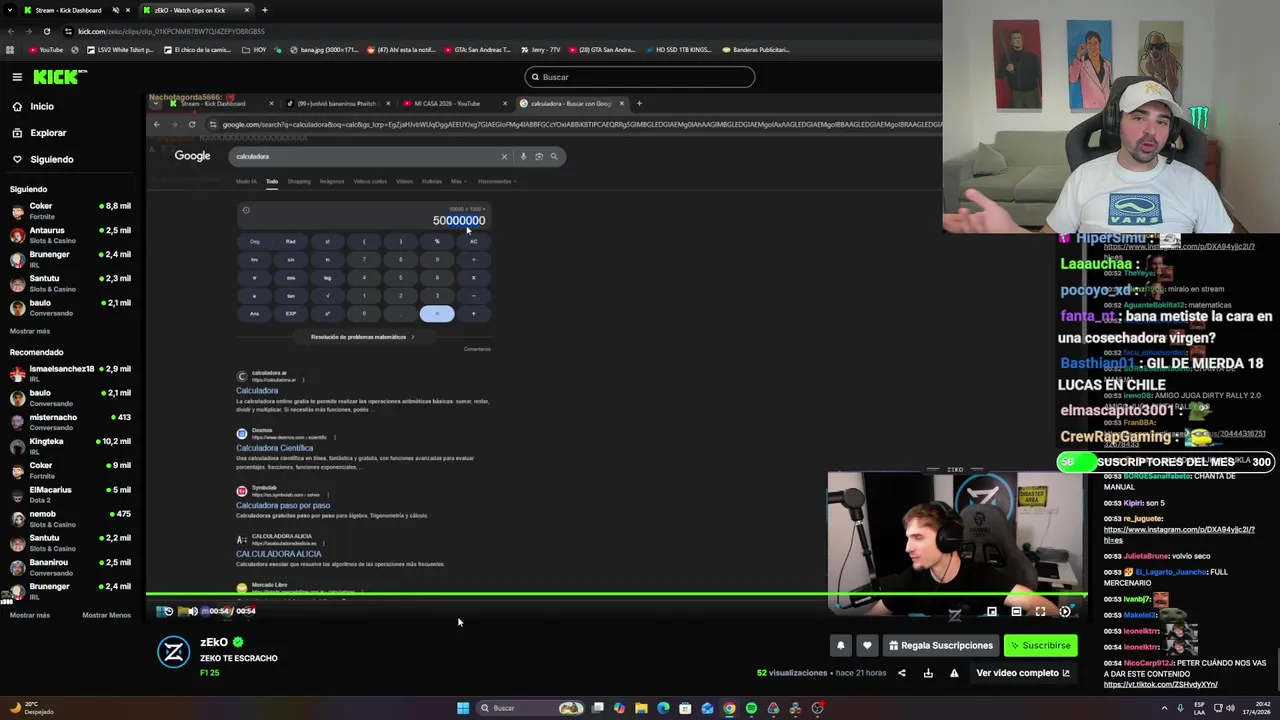Click the clip progress bar

click(x=615, y=595)
